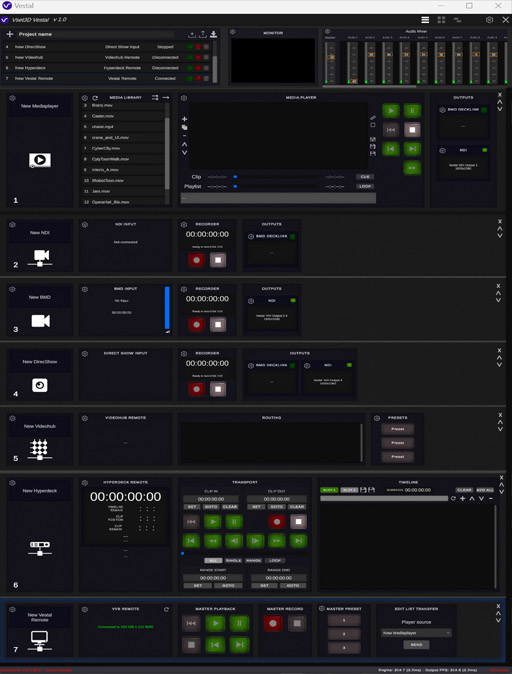Viewport: 512px width, 674px height.
Task: Click the download icon in project header
Action: [x=213, y=34]
